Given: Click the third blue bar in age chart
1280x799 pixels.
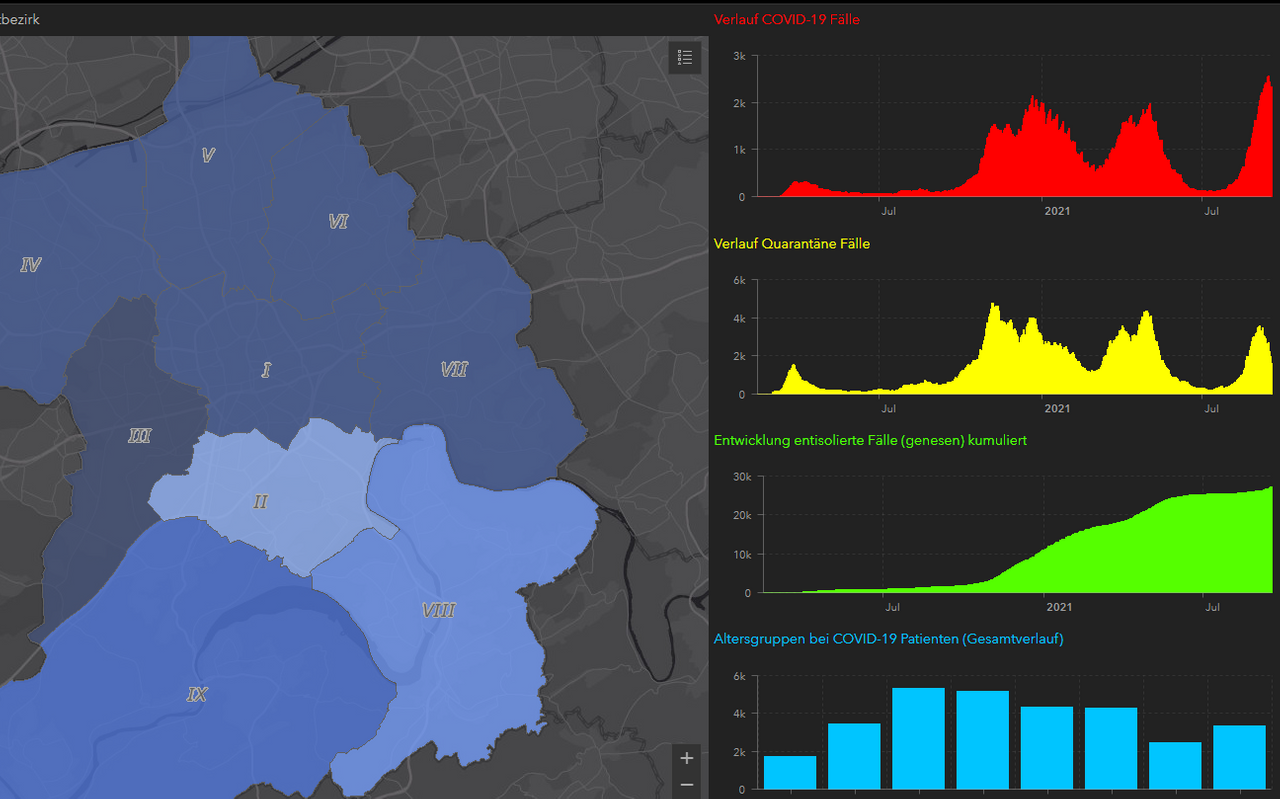Looking at the screenshot, I should point(918,738).
